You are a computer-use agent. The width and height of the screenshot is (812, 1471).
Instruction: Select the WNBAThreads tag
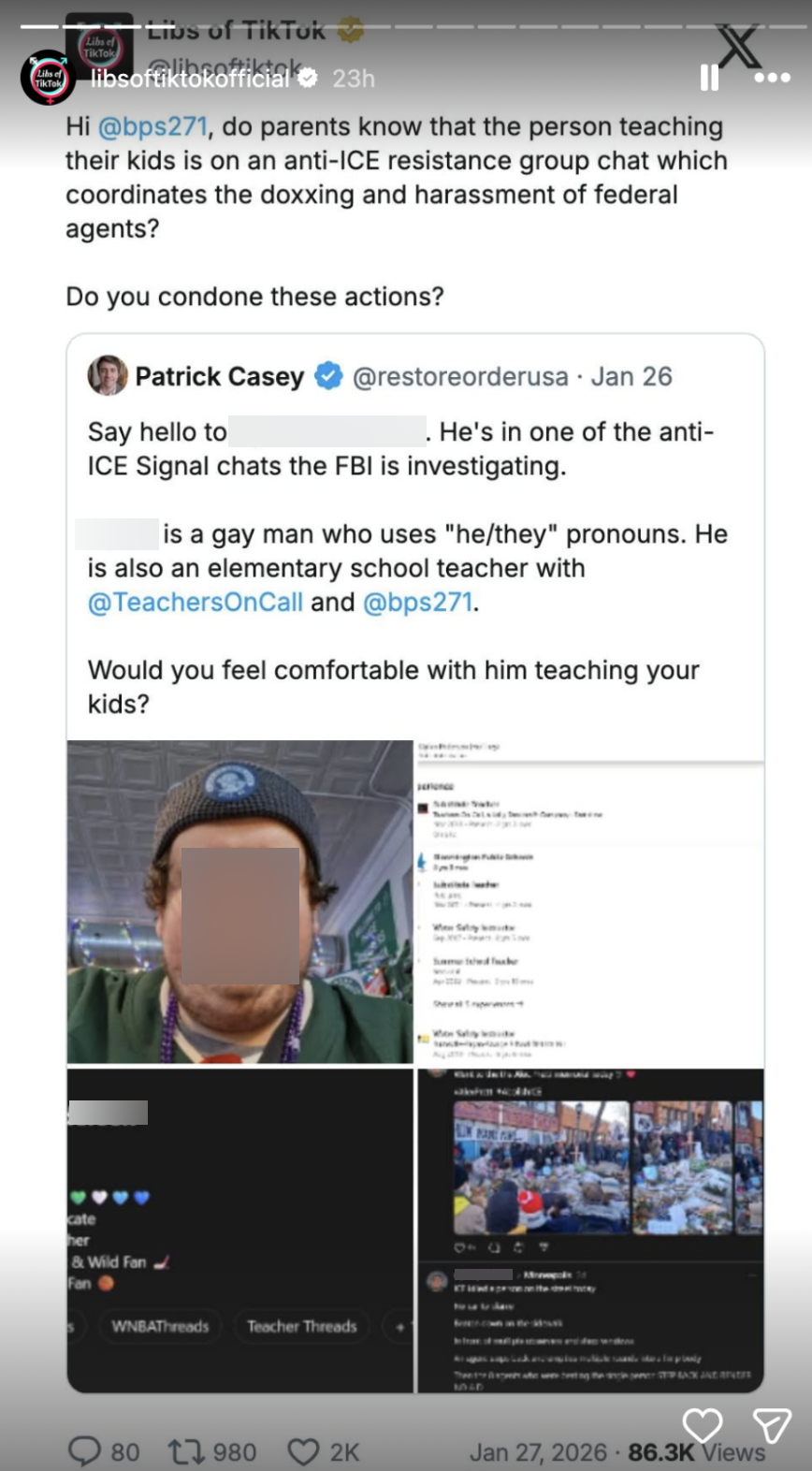click(x=160, y=1326)
